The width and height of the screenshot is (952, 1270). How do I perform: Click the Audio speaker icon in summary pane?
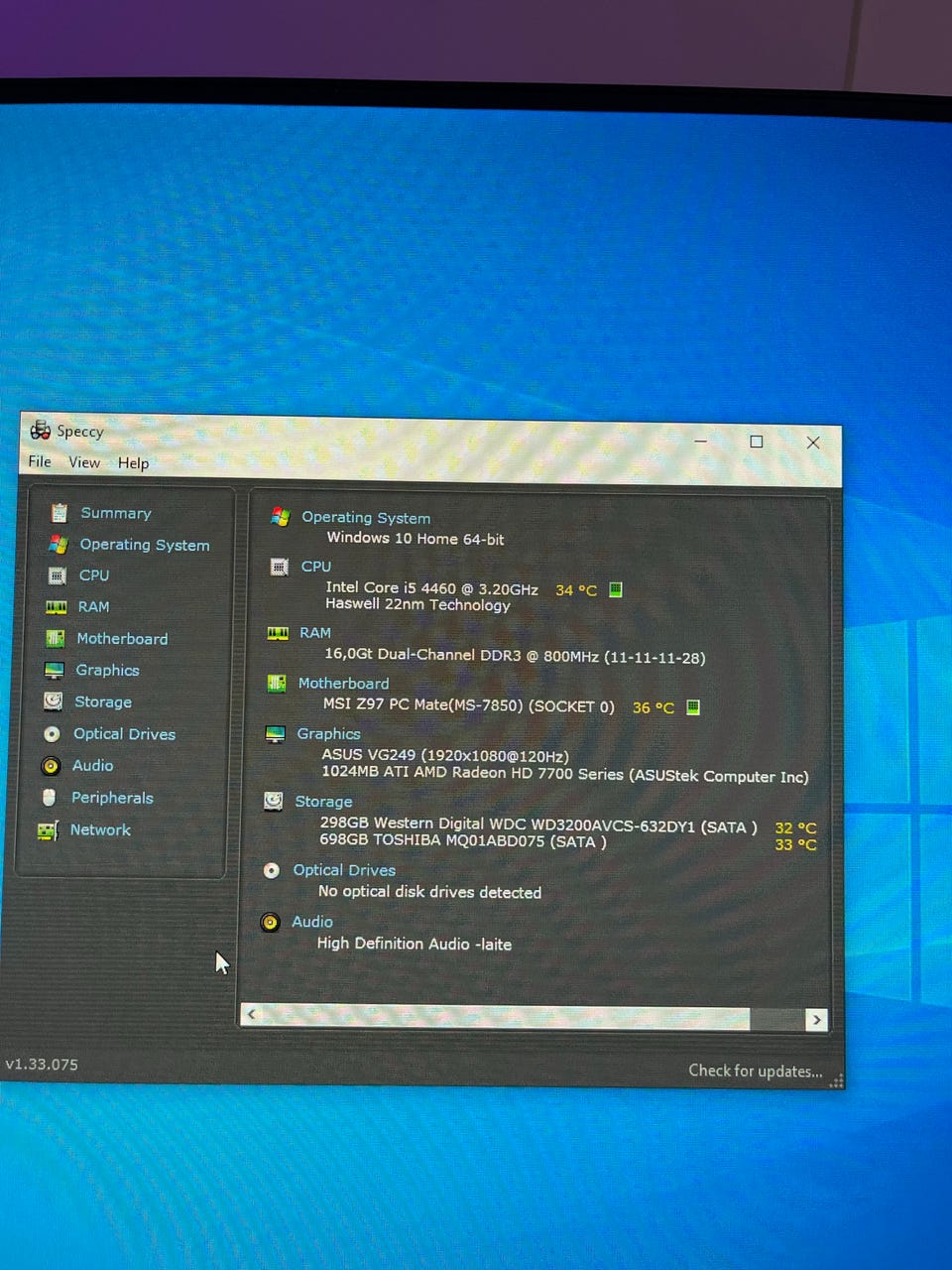tap(270, 922)
